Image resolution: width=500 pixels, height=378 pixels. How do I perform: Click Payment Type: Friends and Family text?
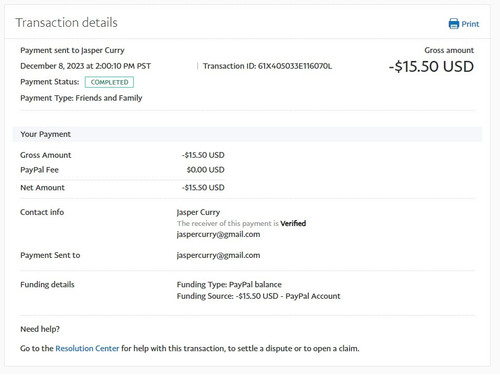pyautogui.click(x=81, y=98)
